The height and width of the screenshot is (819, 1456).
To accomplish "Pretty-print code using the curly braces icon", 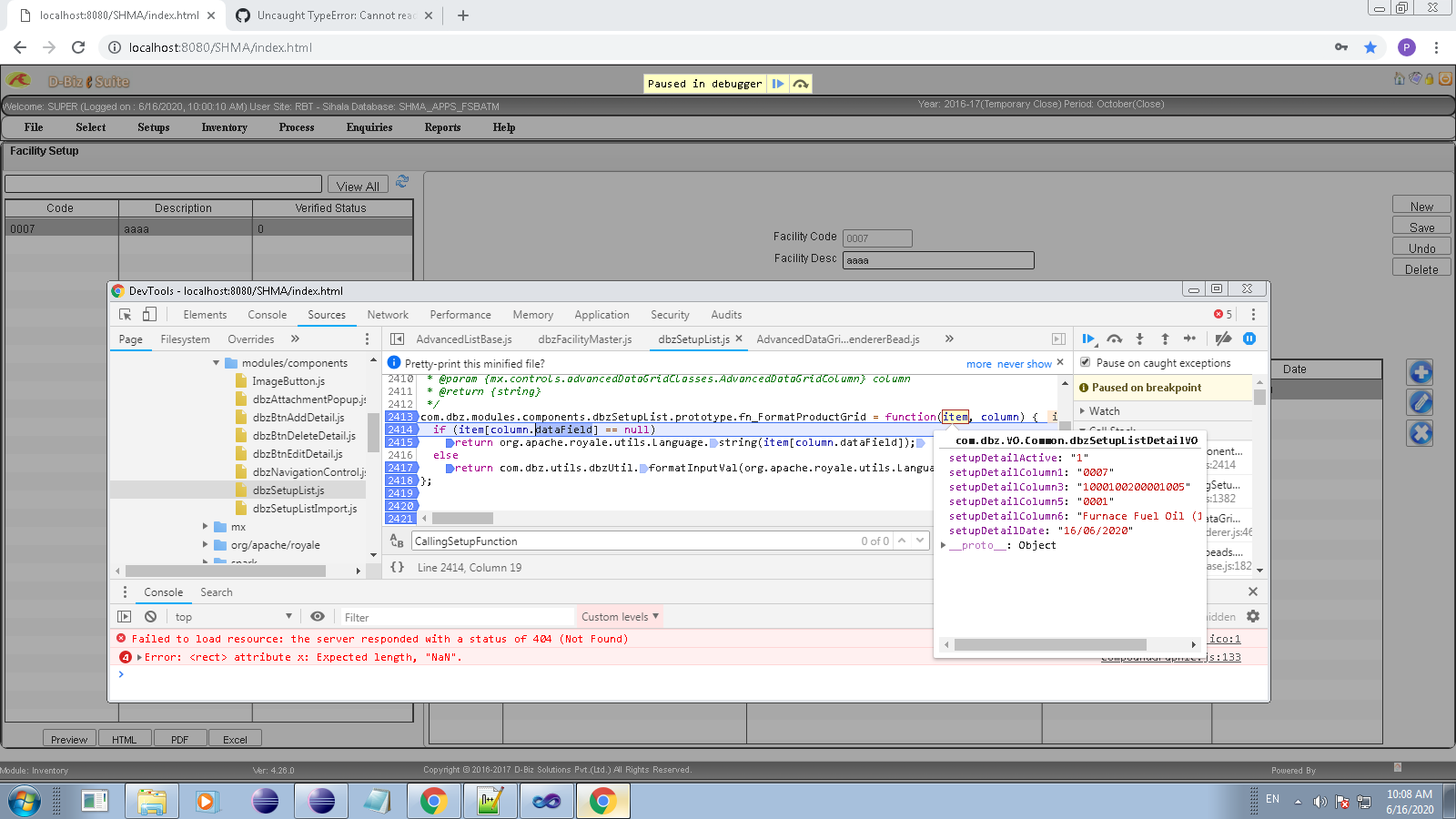I will point(397,567).
